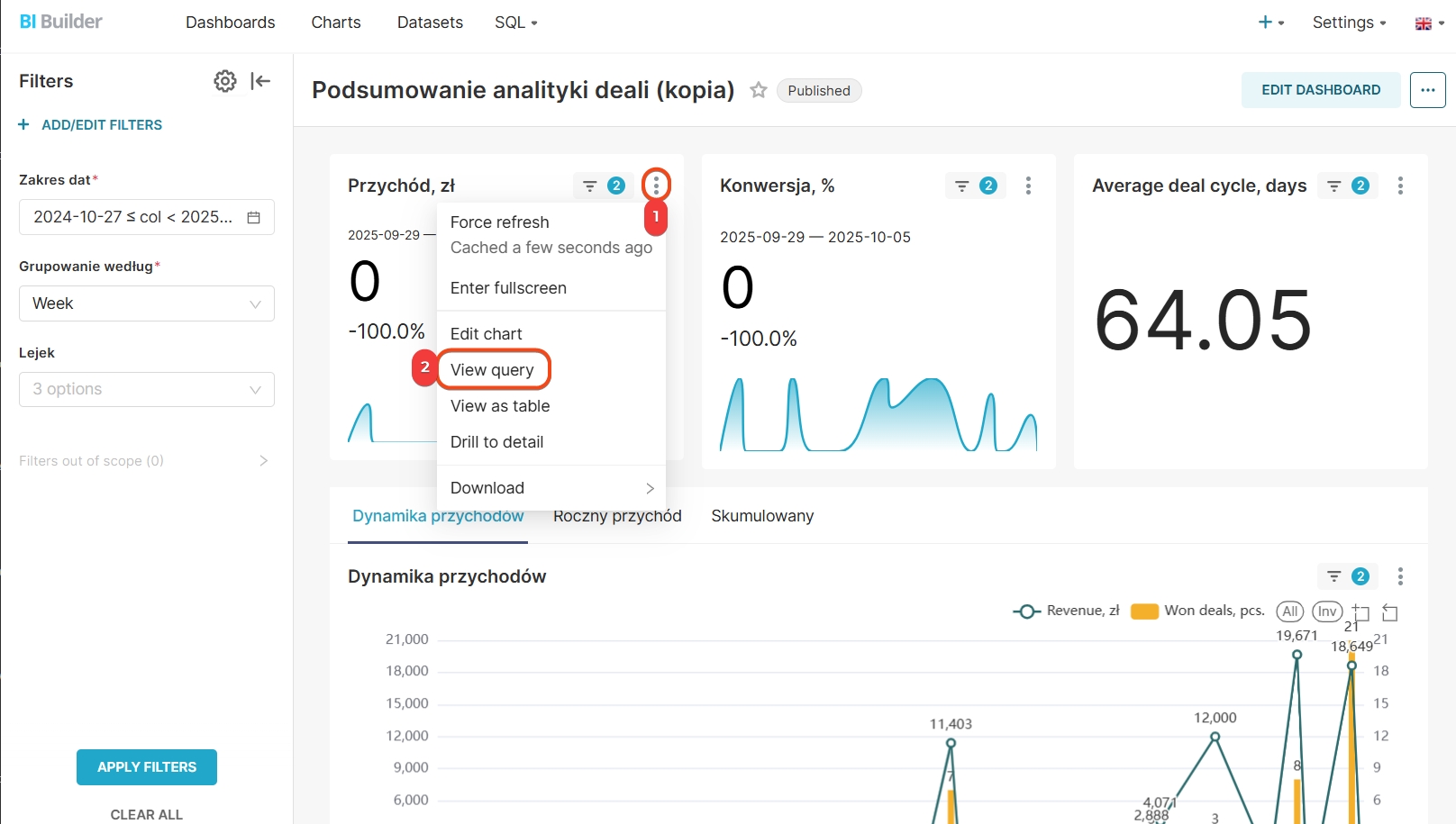Screen dimensions: 1456x824
Task: Toggle Won deals series in legend
Action: [1197, 611]
